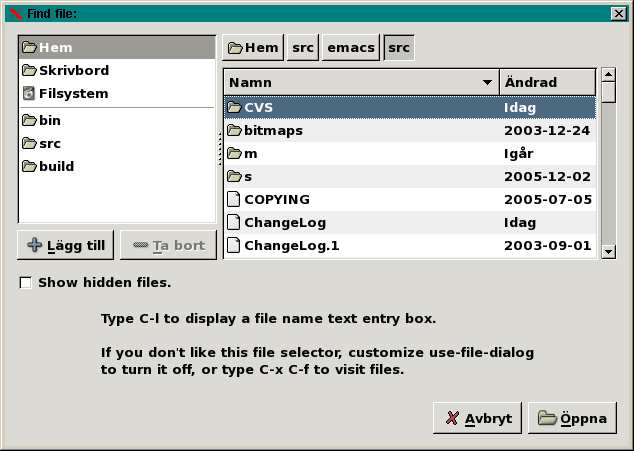Select folder m in the file list
634x451 pixels.
[410, 154]
